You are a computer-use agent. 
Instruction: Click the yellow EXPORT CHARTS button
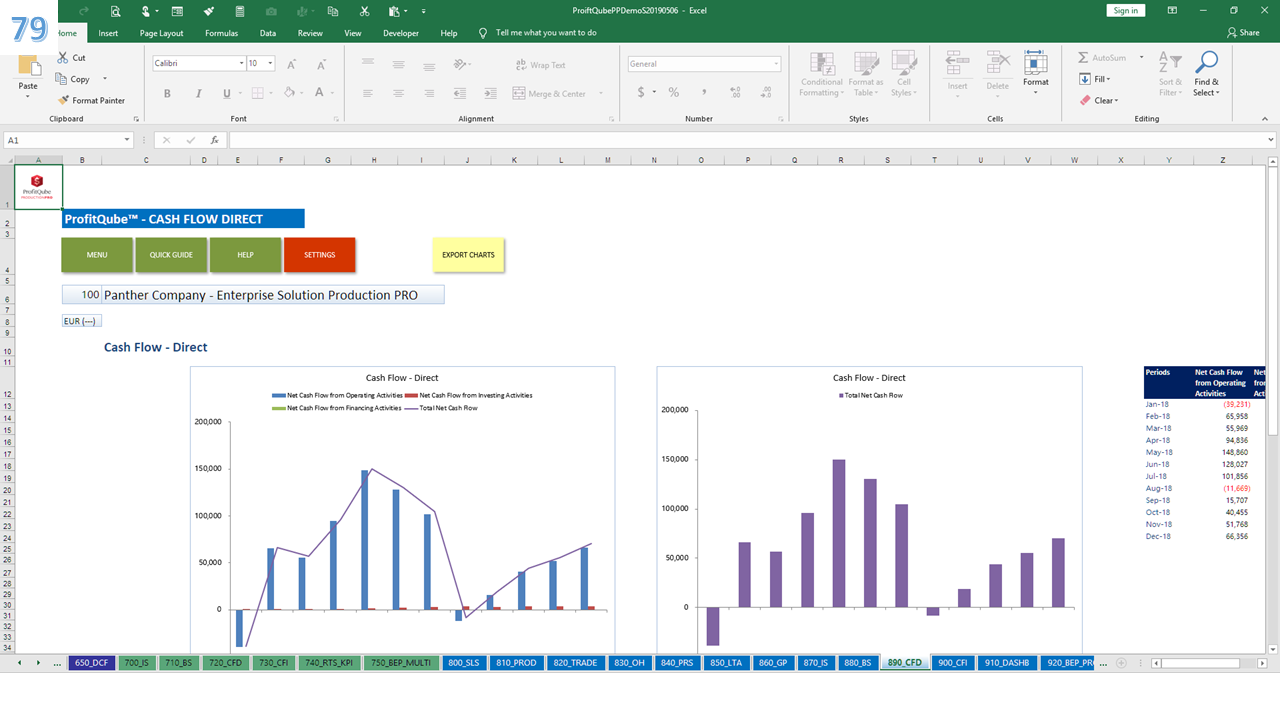click(x=469, y=255)
